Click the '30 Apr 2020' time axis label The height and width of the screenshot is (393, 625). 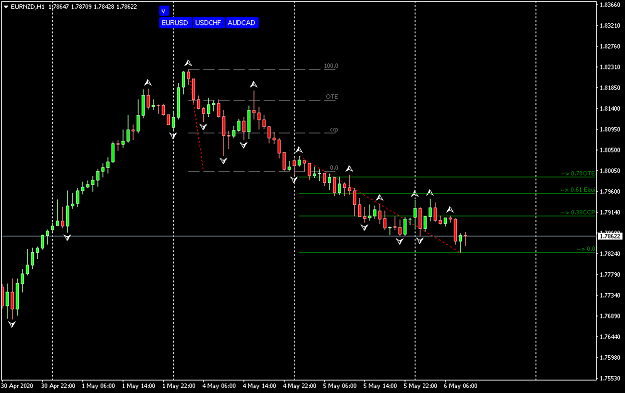click(17, 386)
